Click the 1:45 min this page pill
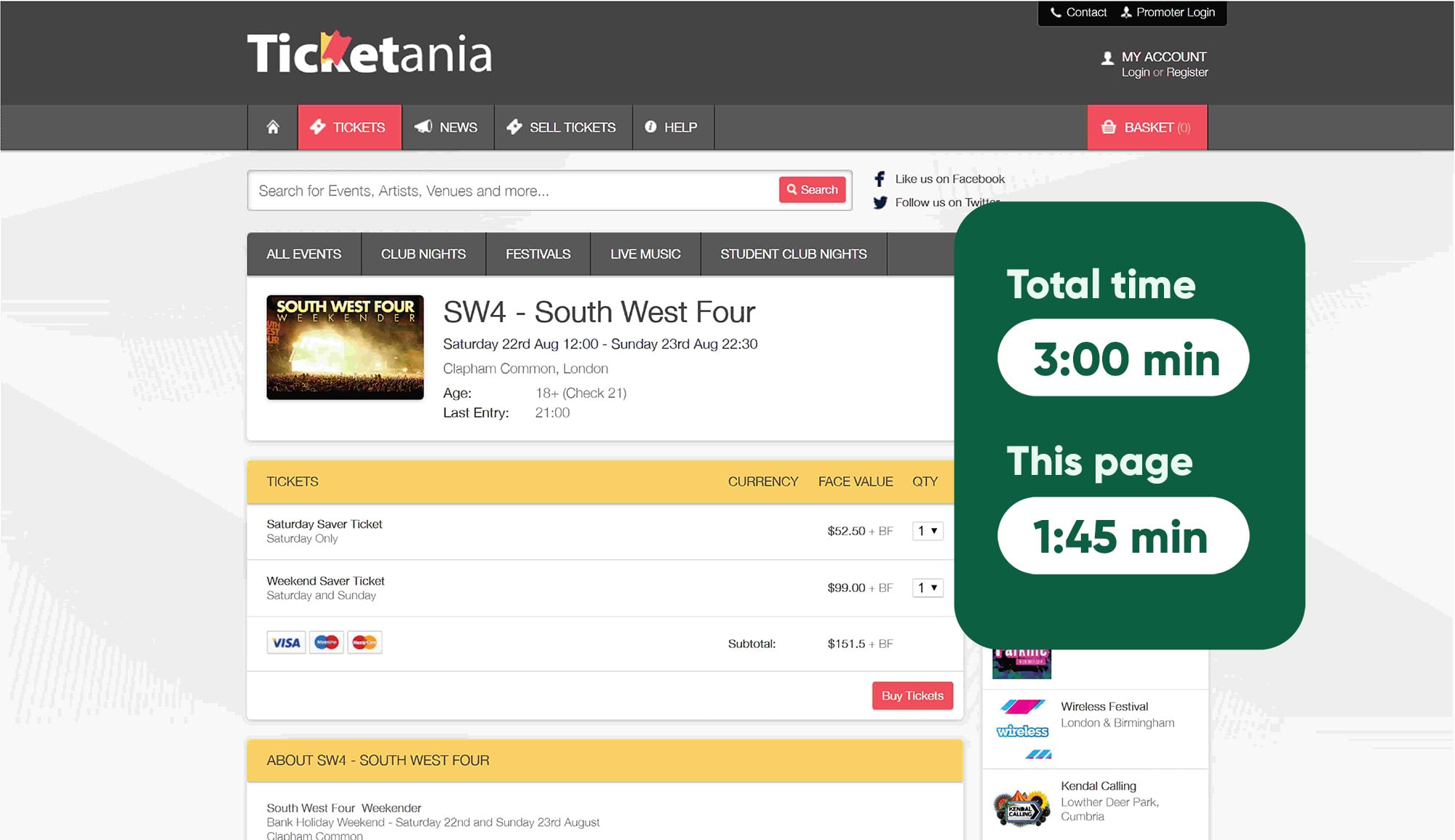This screenshot has width=1455, height=840. (x=1123, y=536)
